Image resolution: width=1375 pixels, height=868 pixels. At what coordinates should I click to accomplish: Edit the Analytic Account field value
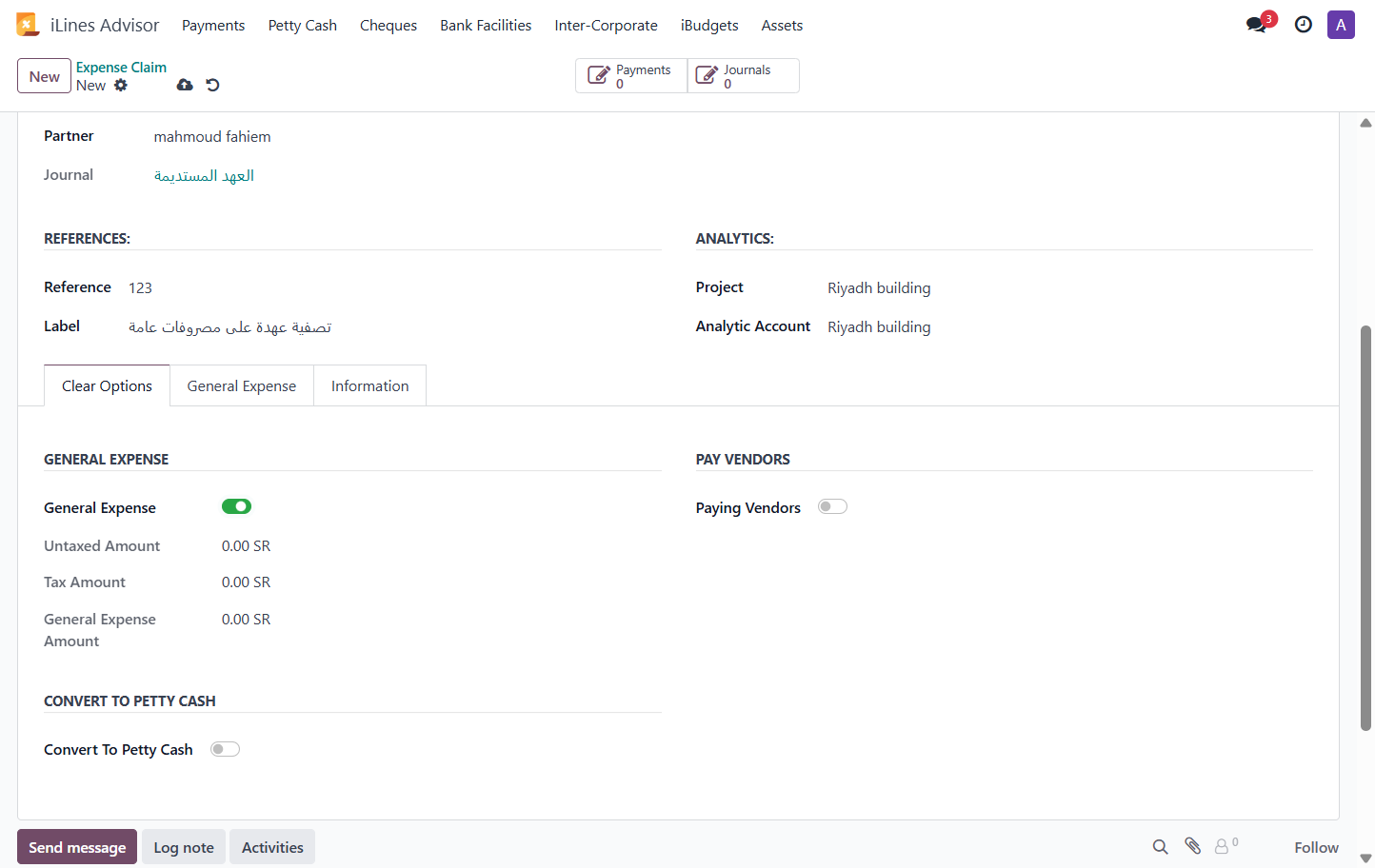tap(879, 327)
